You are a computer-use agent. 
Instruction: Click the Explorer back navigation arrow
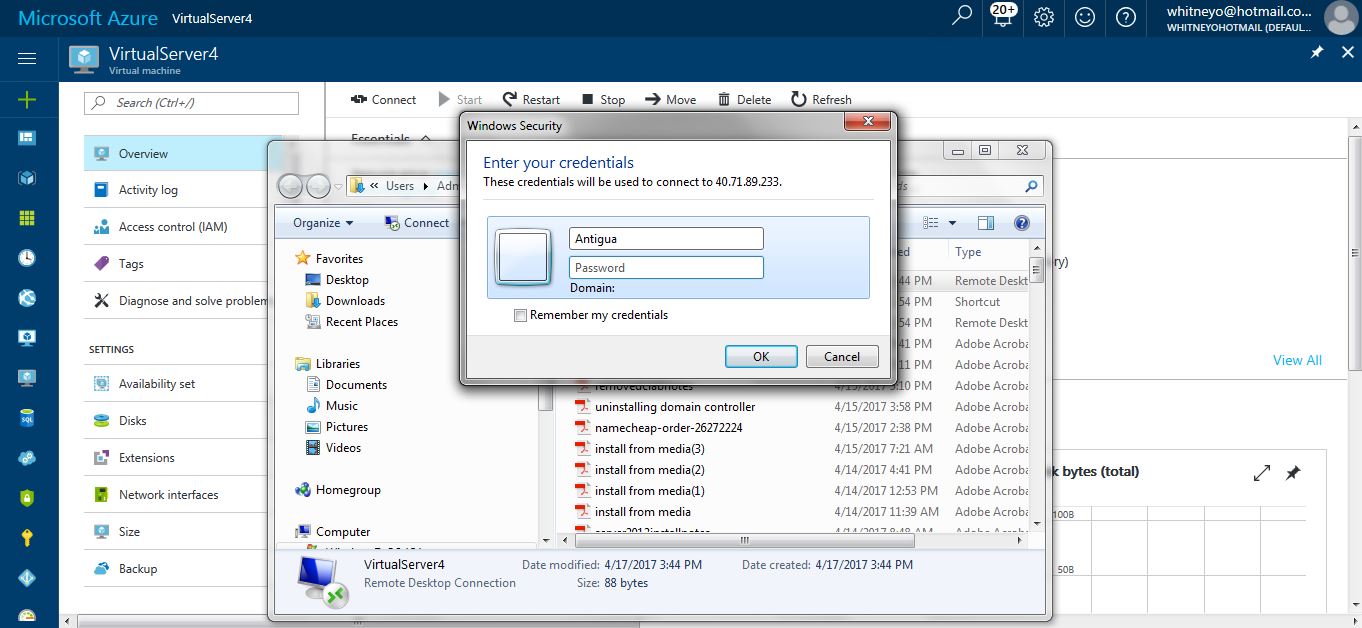tap(290, 185)
